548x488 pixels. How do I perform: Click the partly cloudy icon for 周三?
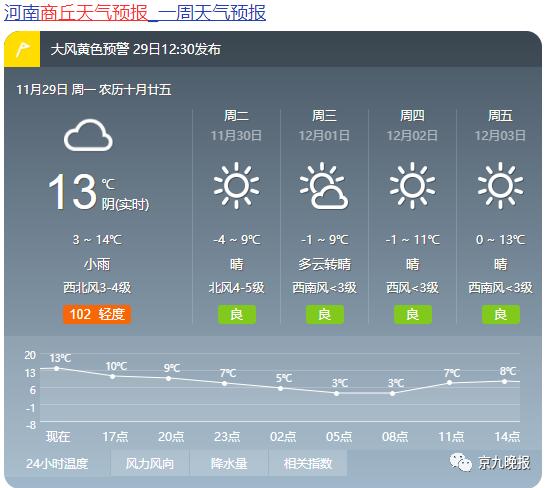[x=324, y=185]
